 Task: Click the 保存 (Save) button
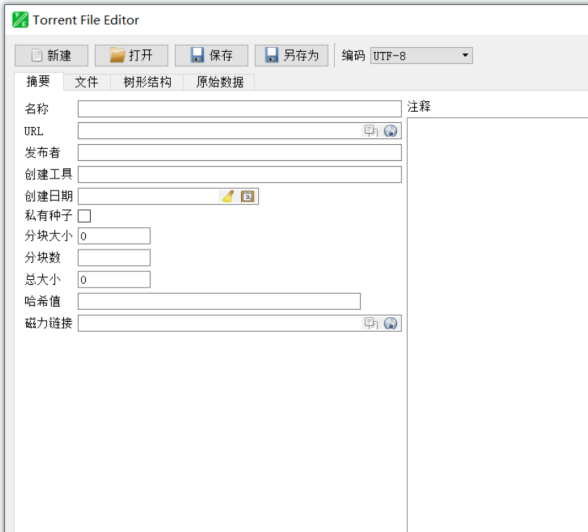pos(211,55)
